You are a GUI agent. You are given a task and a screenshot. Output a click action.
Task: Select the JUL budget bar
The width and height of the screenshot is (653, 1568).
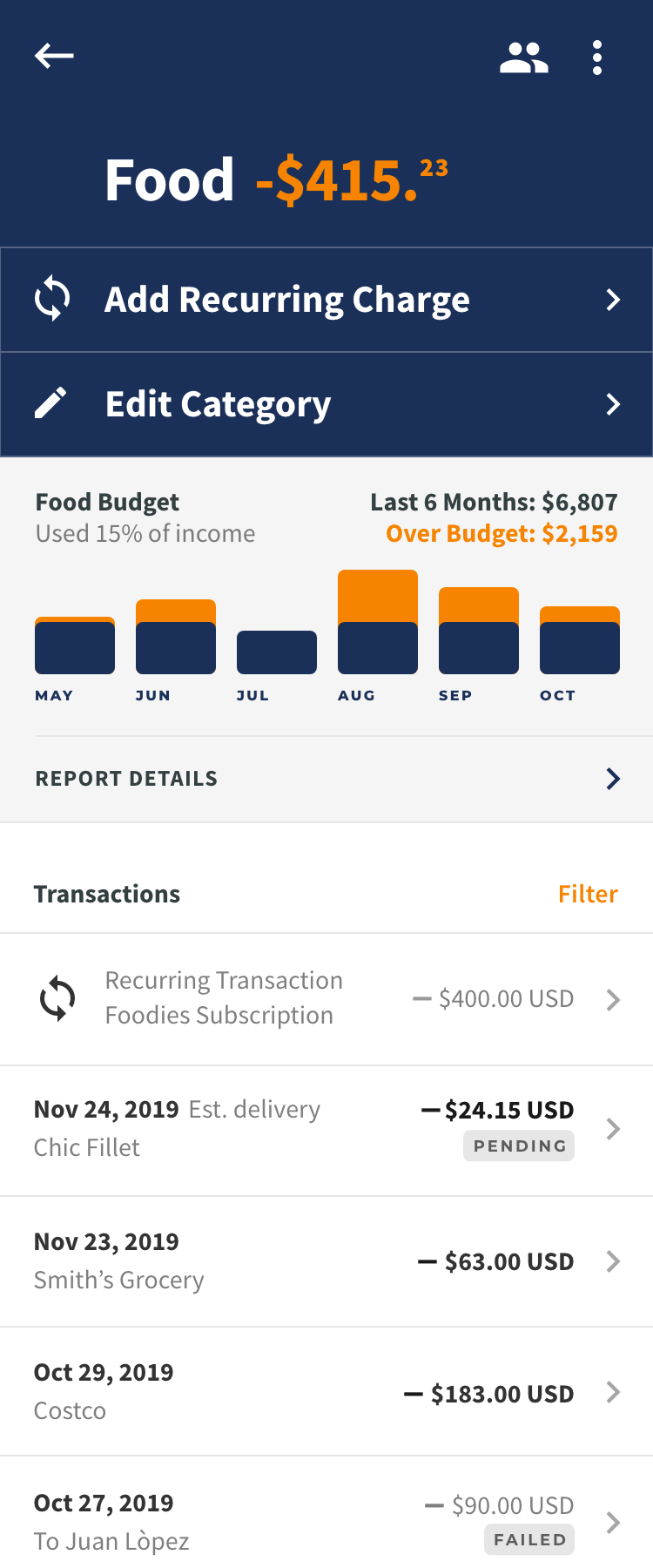pos(277,652)
